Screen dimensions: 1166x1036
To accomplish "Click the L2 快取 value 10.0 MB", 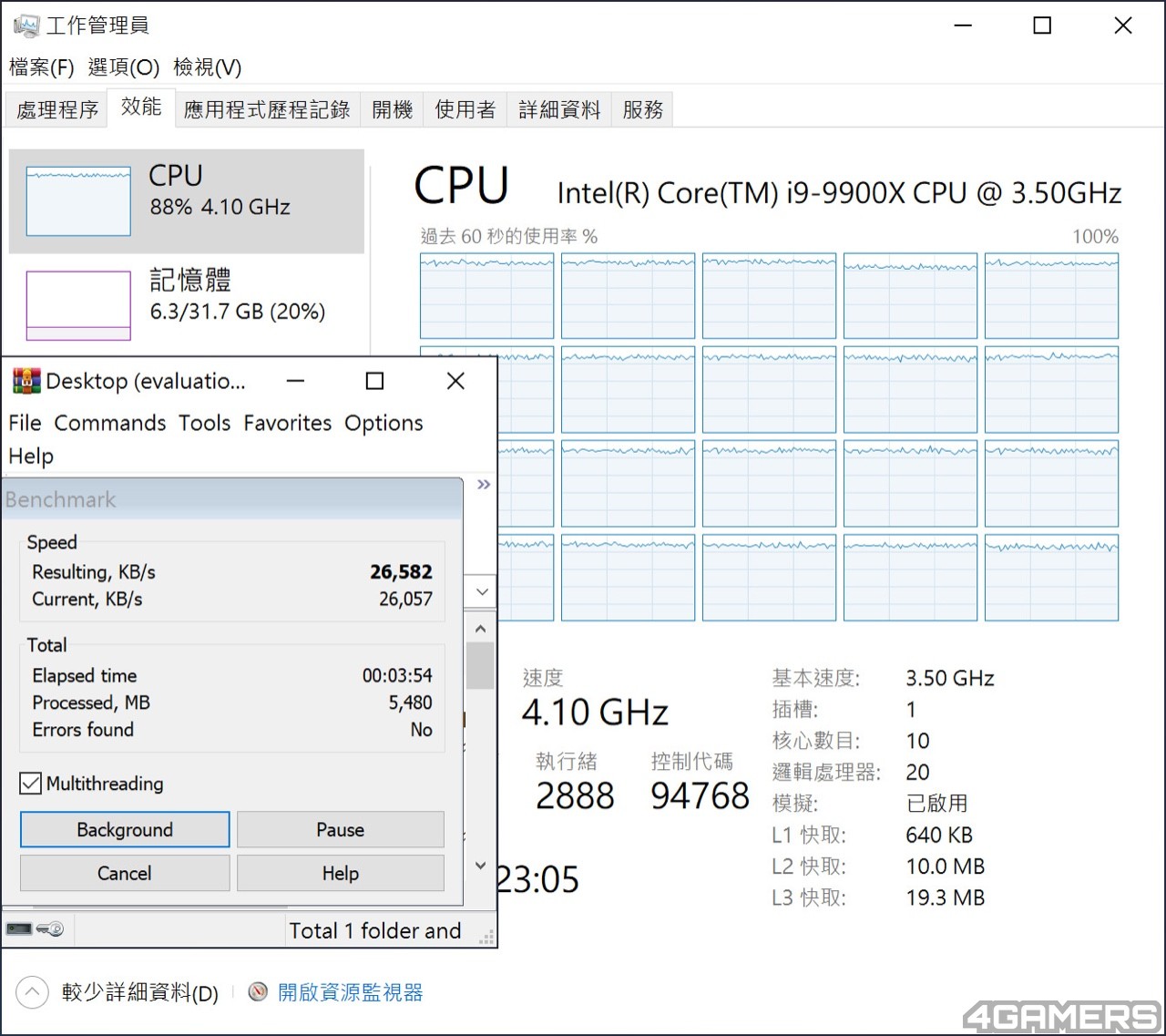I will point(946,867).
